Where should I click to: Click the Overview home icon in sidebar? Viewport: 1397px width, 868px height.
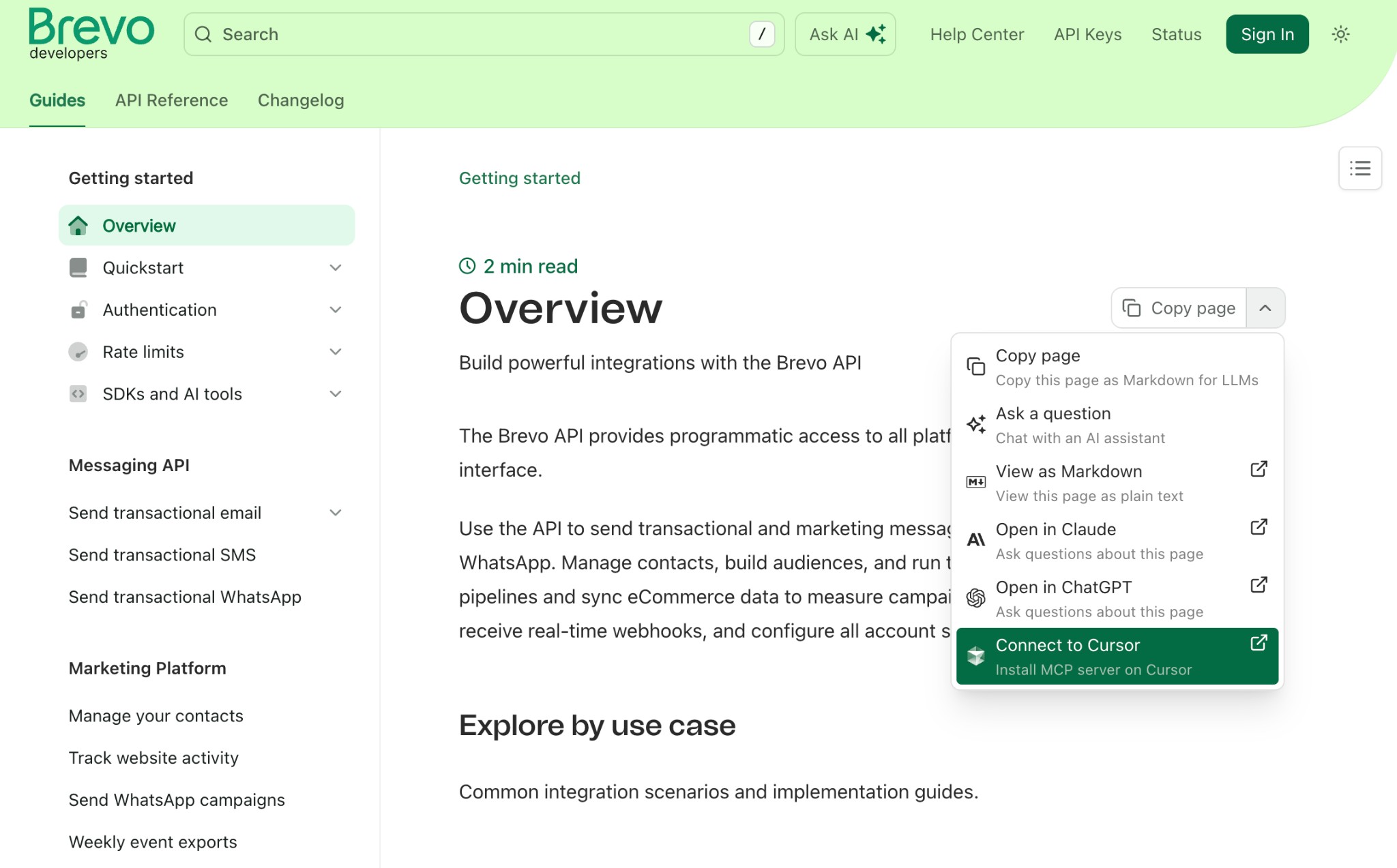click(x=78, y=226)
